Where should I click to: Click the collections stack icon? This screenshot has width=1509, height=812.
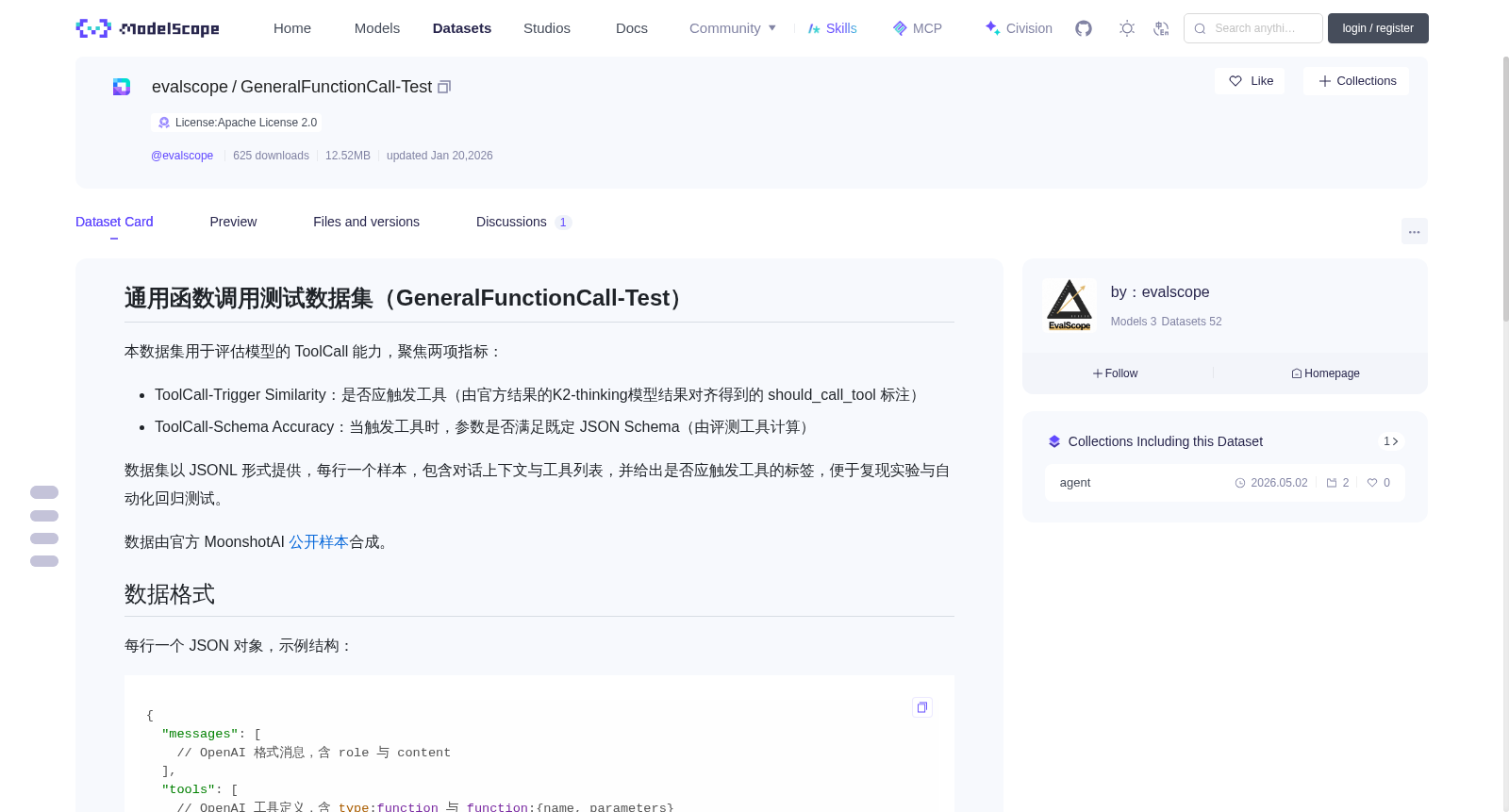click(x=1054, y=441)
